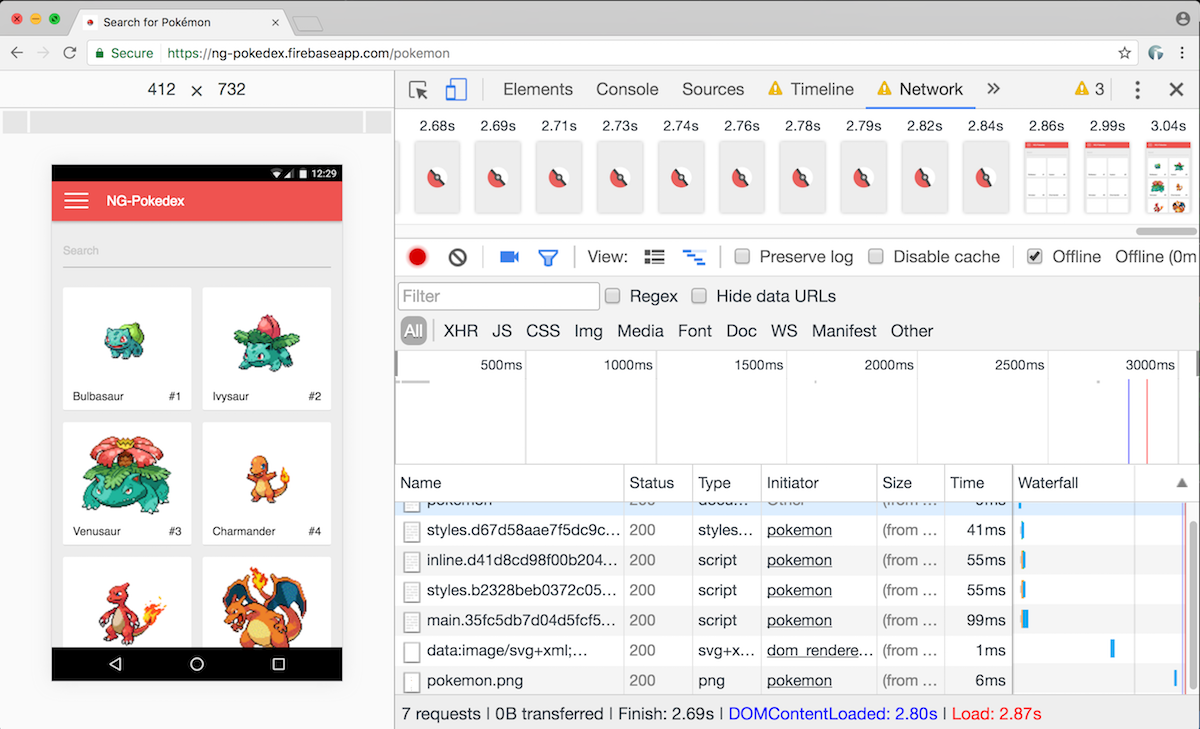Filter requests by Manifest

pyautogui.click(x=844, y=331)
